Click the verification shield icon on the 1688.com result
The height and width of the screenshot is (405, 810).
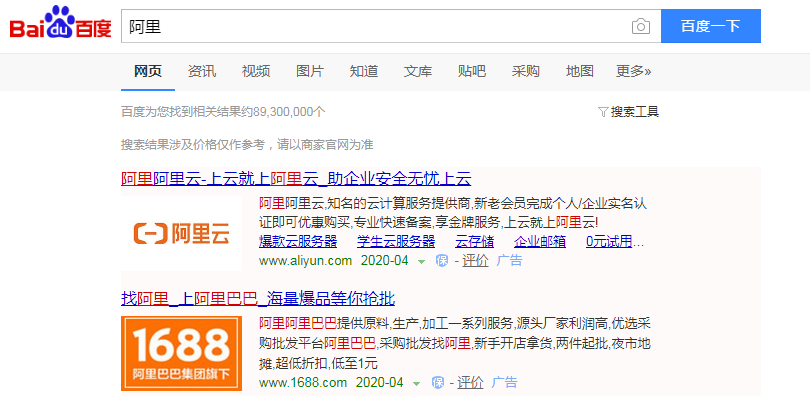(x=438, y=383)
